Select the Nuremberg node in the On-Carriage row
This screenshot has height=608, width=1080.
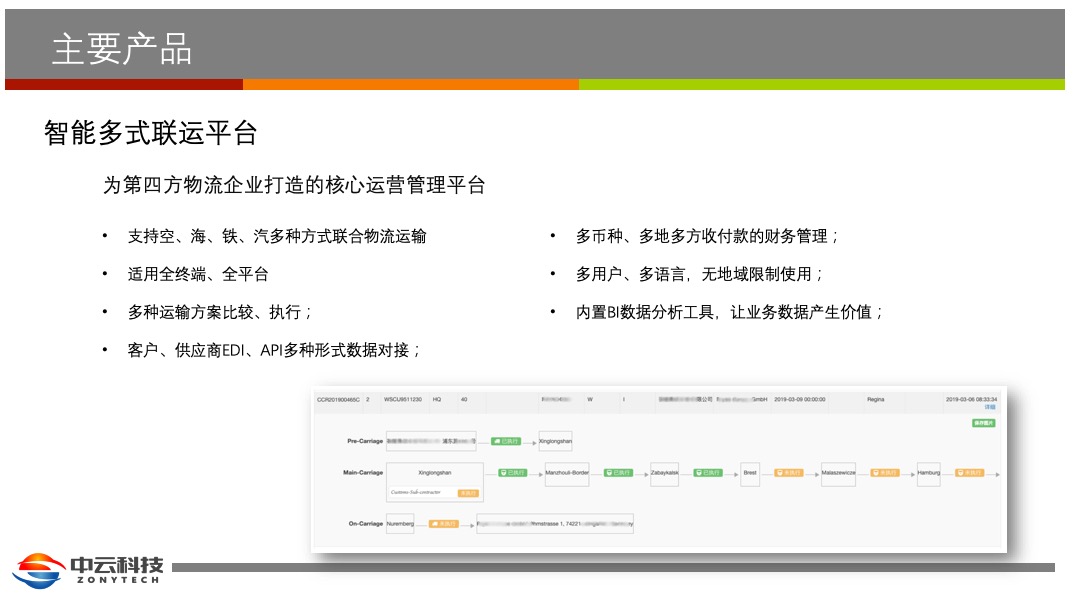(399, 524)
